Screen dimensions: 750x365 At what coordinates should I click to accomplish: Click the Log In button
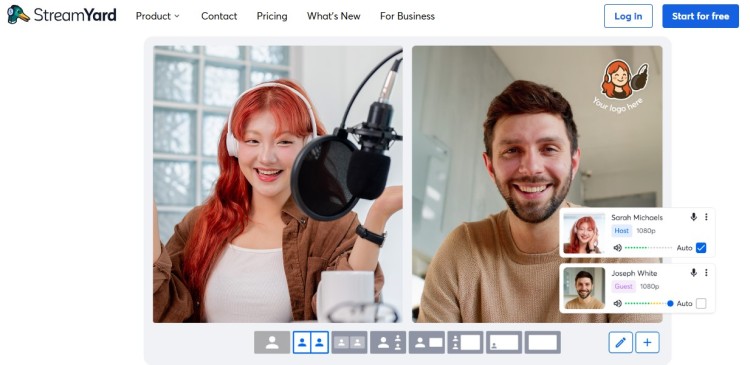click(628, 16)
